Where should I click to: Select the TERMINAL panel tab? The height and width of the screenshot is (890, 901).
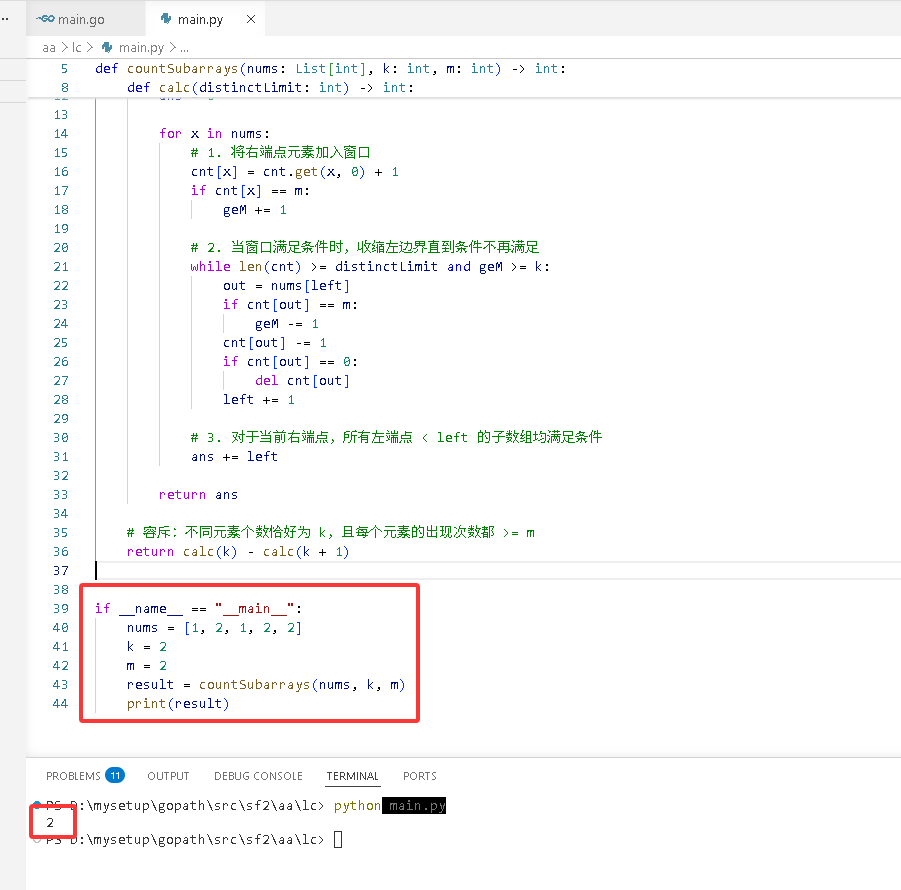click(x=352, y=776)
